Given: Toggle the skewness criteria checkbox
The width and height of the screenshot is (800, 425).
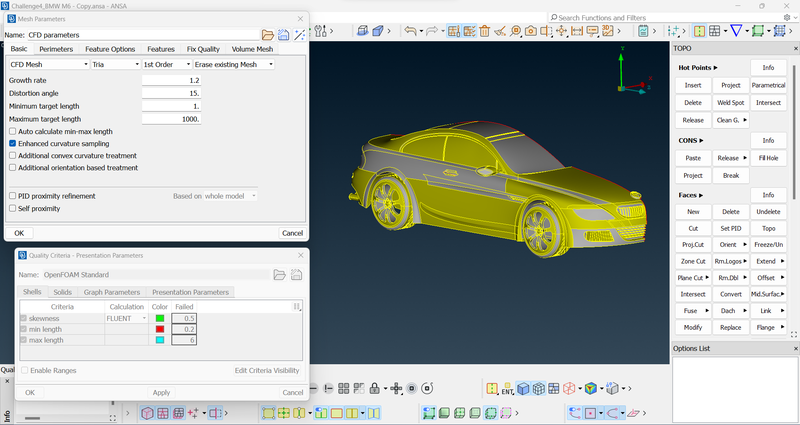Looking at the screenshot, I should [23, 318].
